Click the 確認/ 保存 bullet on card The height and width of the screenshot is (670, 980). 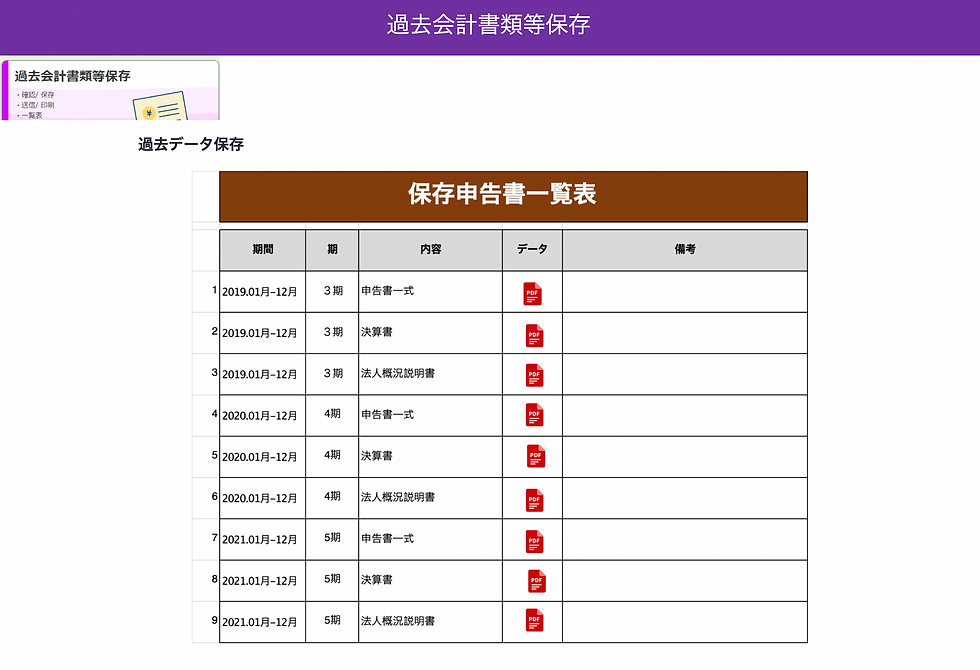coord(38,95)
